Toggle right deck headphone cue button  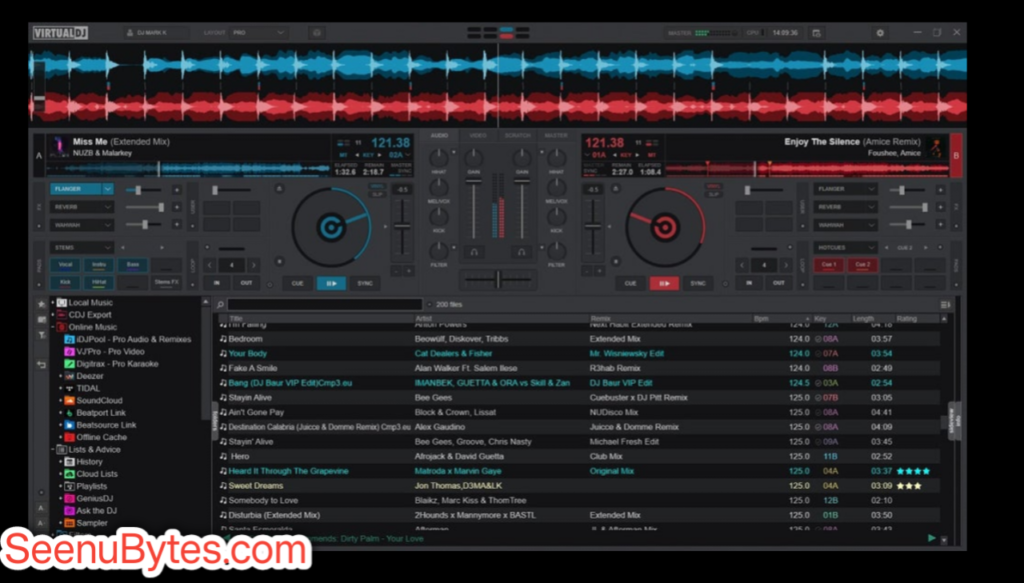click(521, 251)
